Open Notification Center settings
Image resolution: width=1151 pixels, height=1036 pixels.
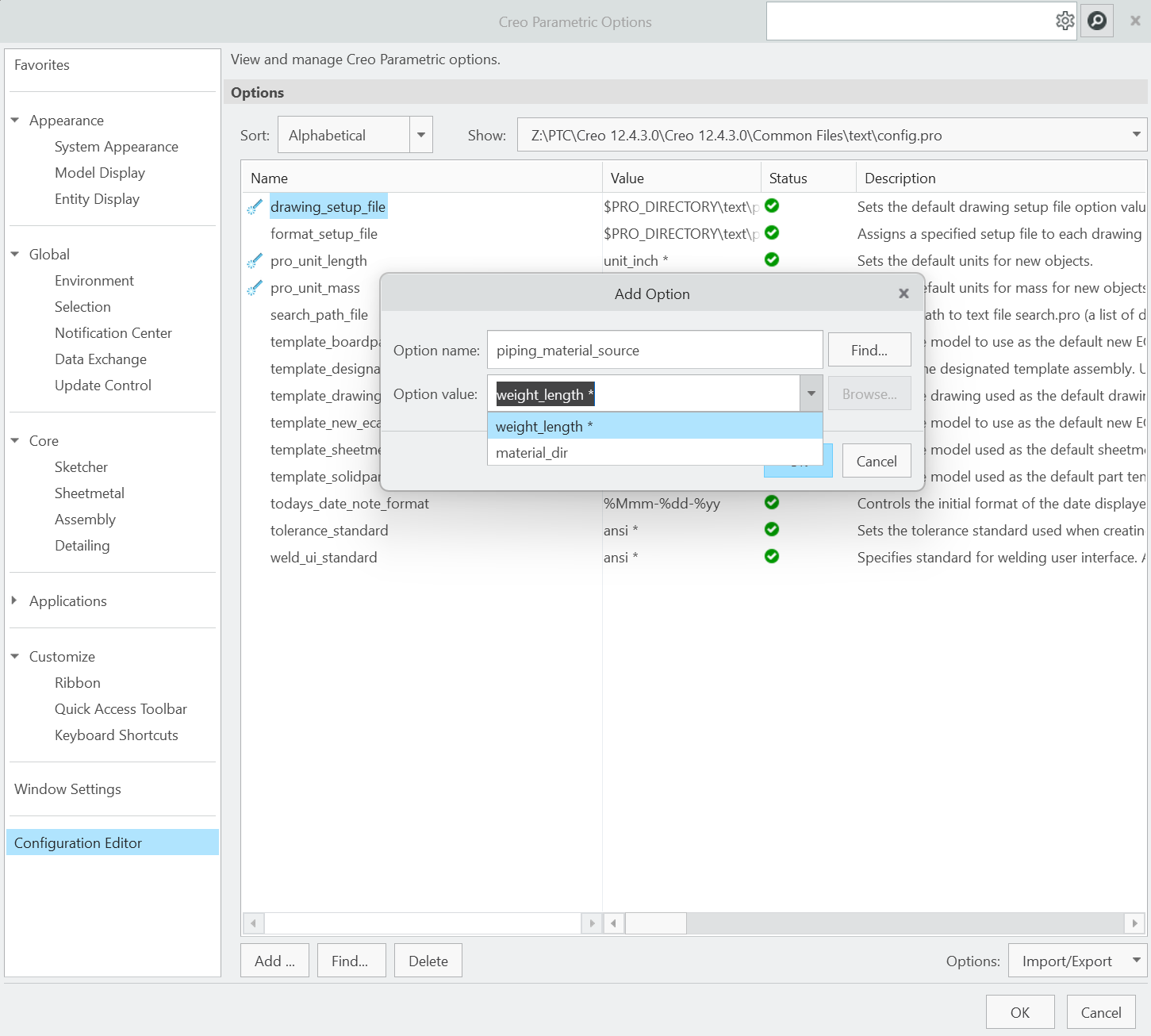pos(113,333)
